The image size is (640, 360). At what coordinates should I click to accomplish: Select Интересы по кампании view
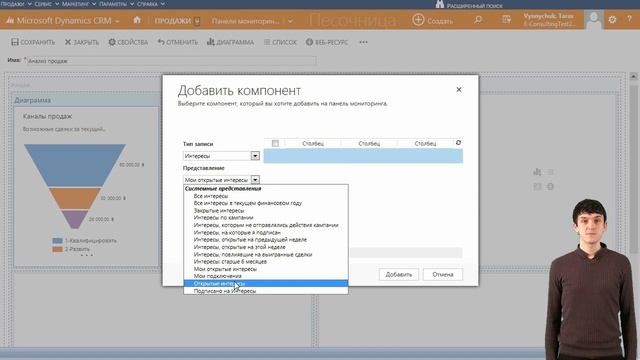pyautogui.click(x=223, y=218)
